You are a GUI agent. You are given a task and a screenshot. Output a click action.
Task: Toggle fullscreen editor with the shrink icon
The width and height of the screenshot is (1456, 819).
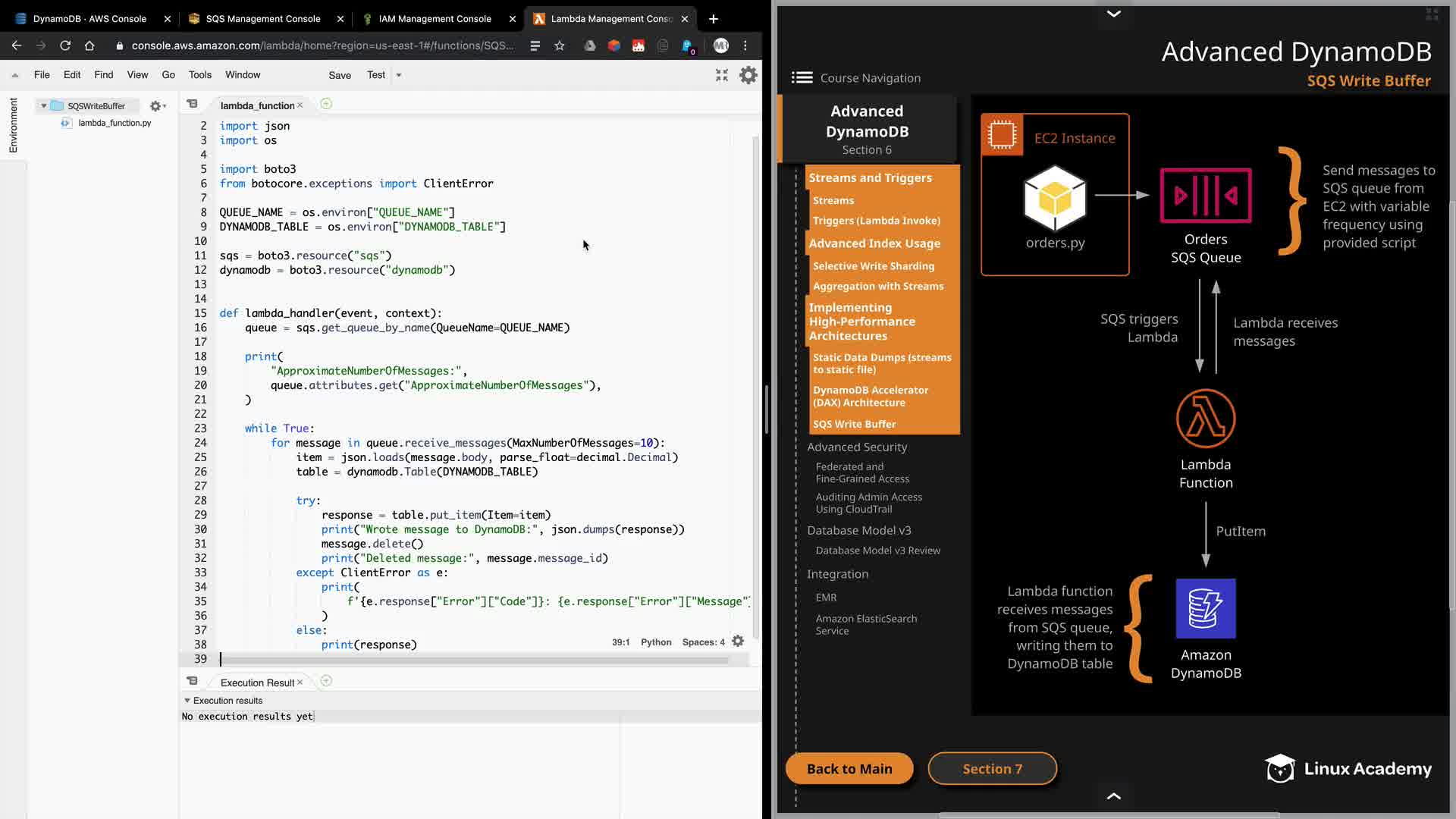tap(721, 75)
